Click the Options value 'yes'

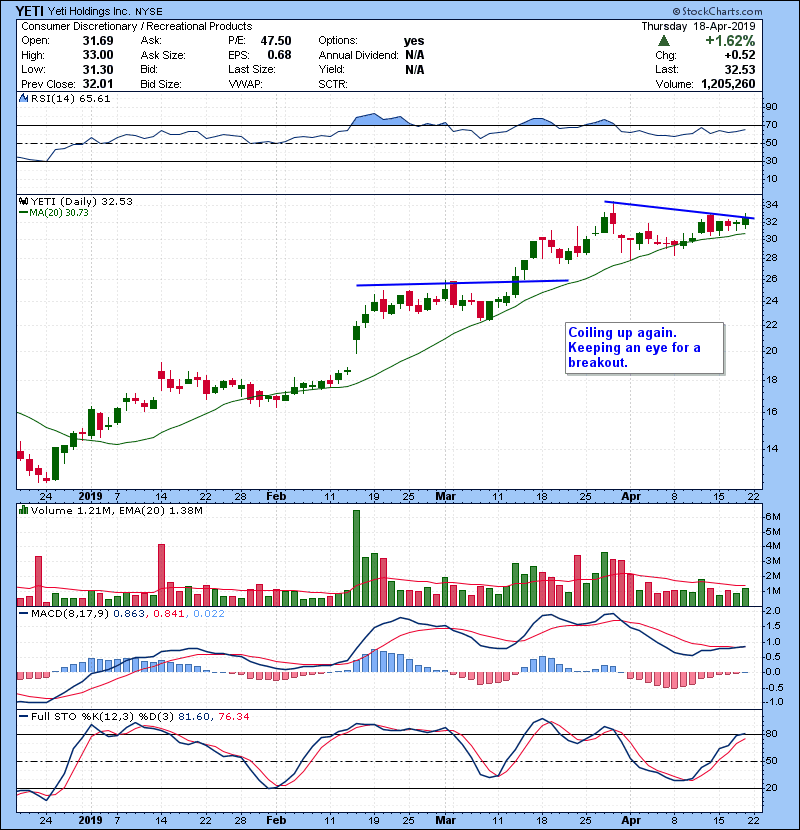[x=414, y=41]
